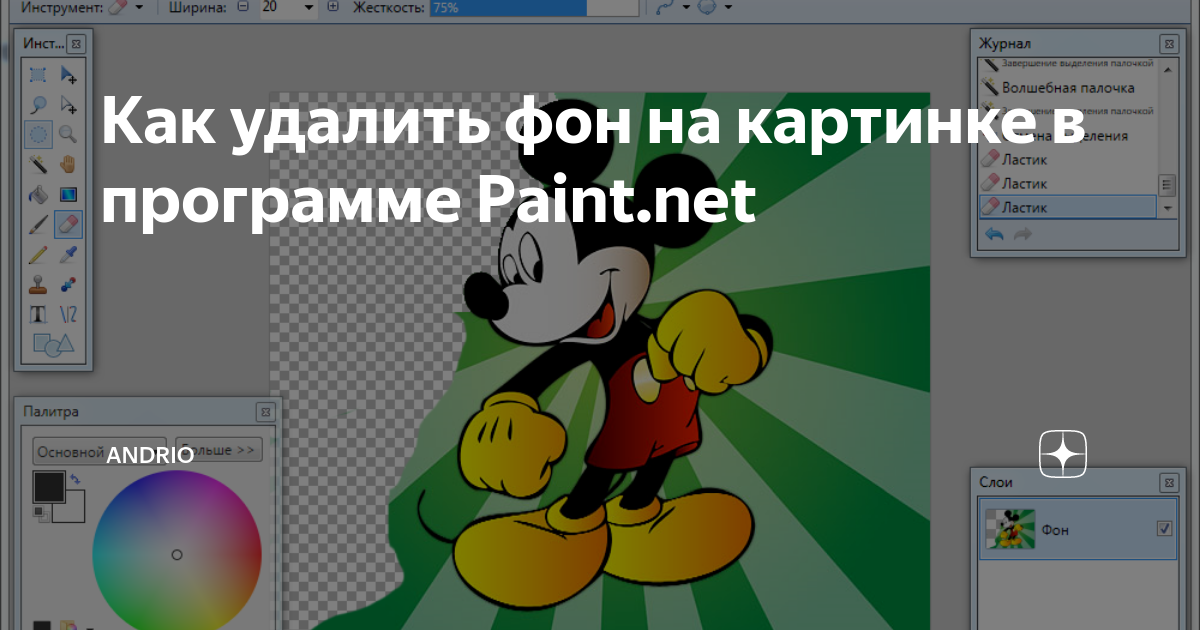Select the Paint Bucket tool
This screenshot has width=1200, height=630.
(x=38, y=194)
